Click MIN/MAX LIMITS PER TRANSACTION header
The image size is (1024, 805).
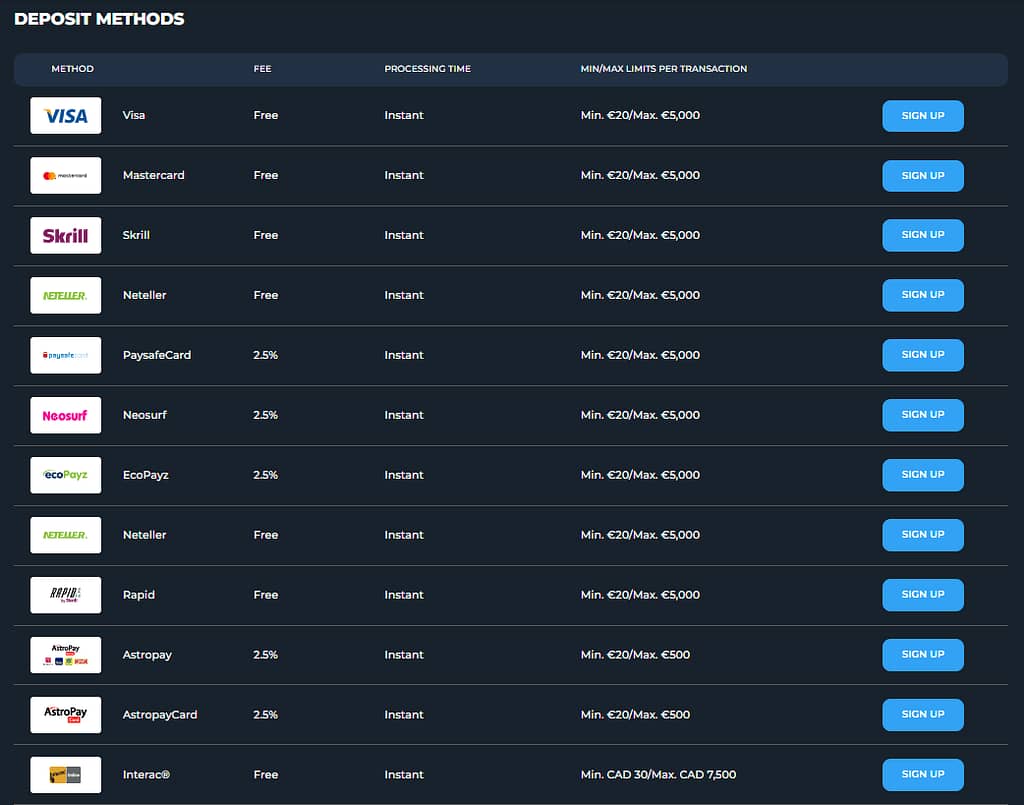pyautogui.click(x=664, y=69)
